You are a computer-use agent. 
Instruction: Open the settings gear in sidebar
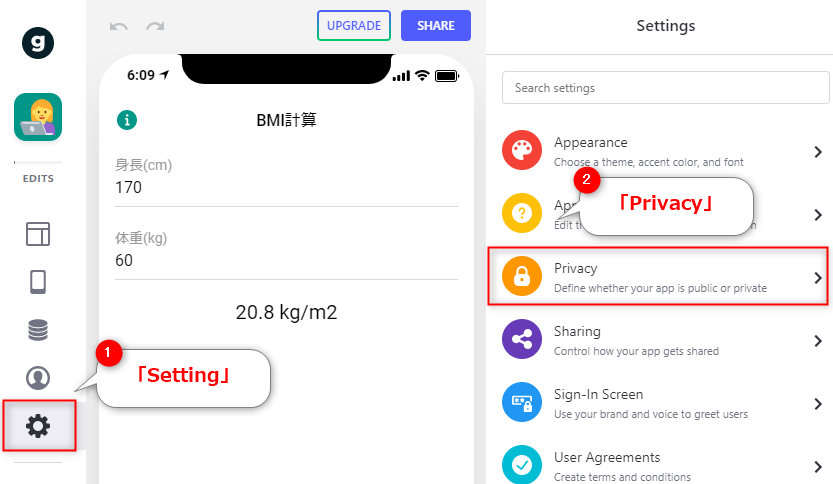tap(38, 426)
